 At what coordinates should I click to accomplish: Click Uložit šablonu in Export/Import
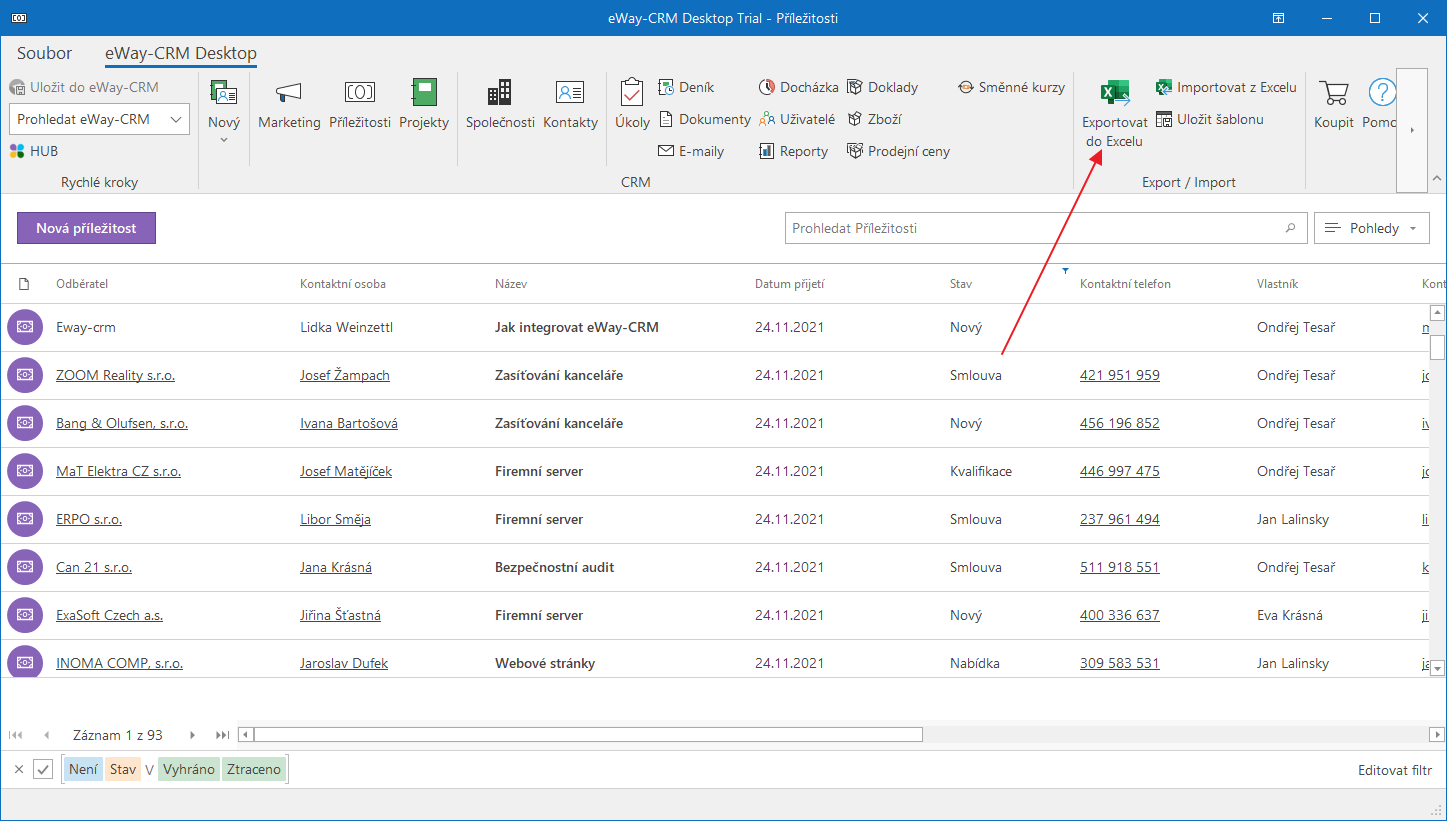click(1210, 119)
